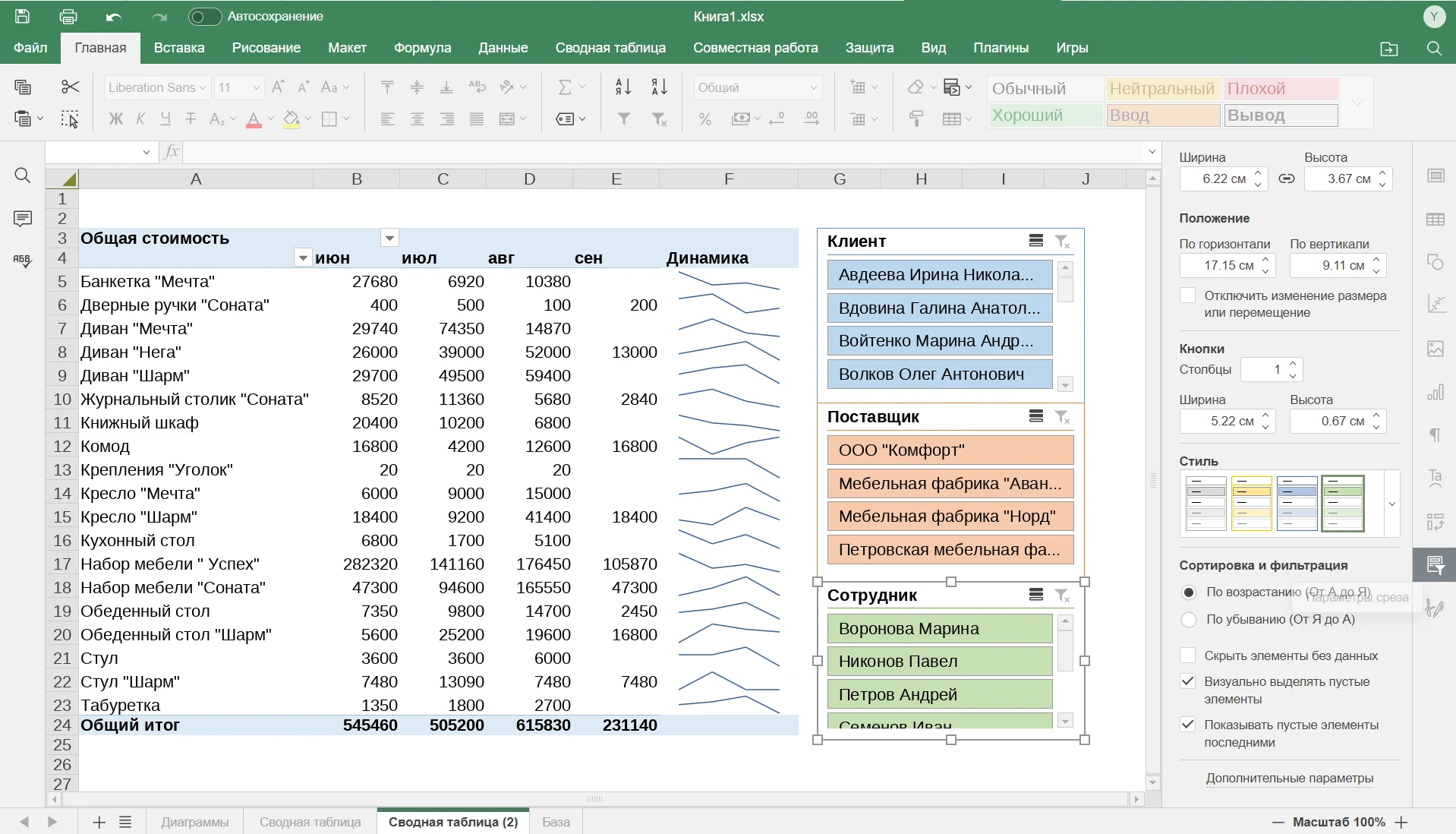Toggle multi-select on the Сотрудник slicer
This screenshot has width=1456, height=834.
(x=1036, y=595)
